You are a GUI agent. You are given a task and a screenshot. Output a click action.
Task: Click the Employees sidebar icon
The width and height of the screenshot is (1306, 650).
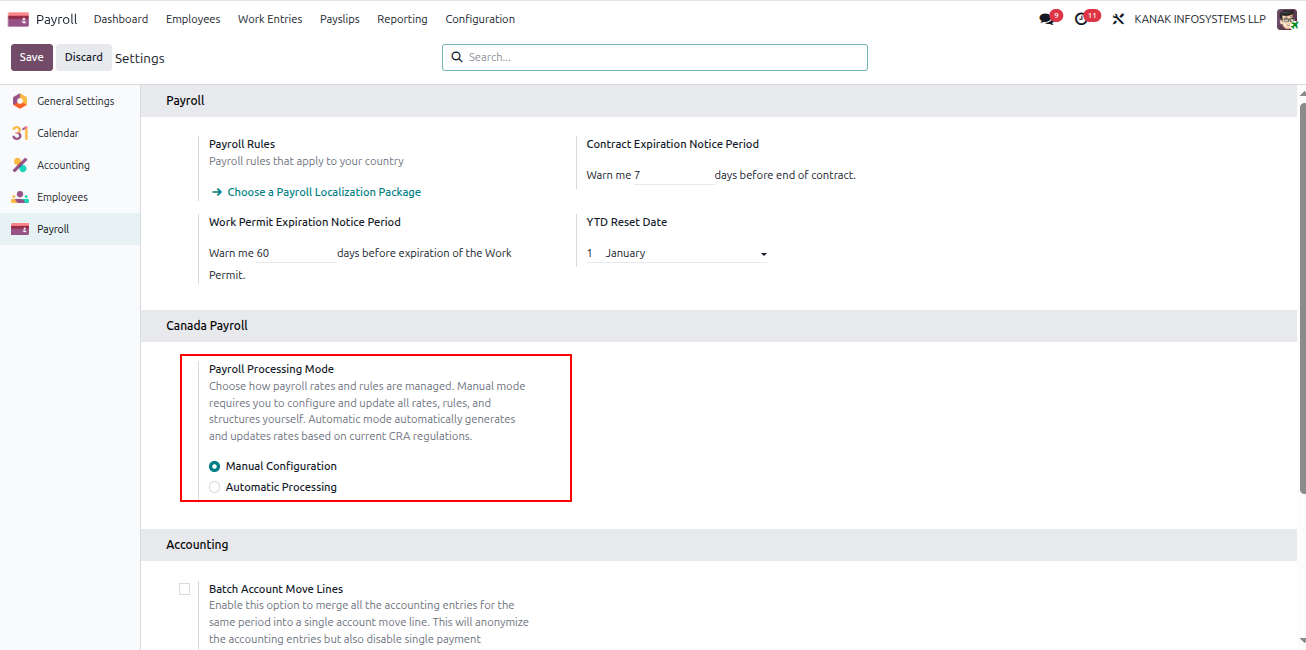(20, 197)
